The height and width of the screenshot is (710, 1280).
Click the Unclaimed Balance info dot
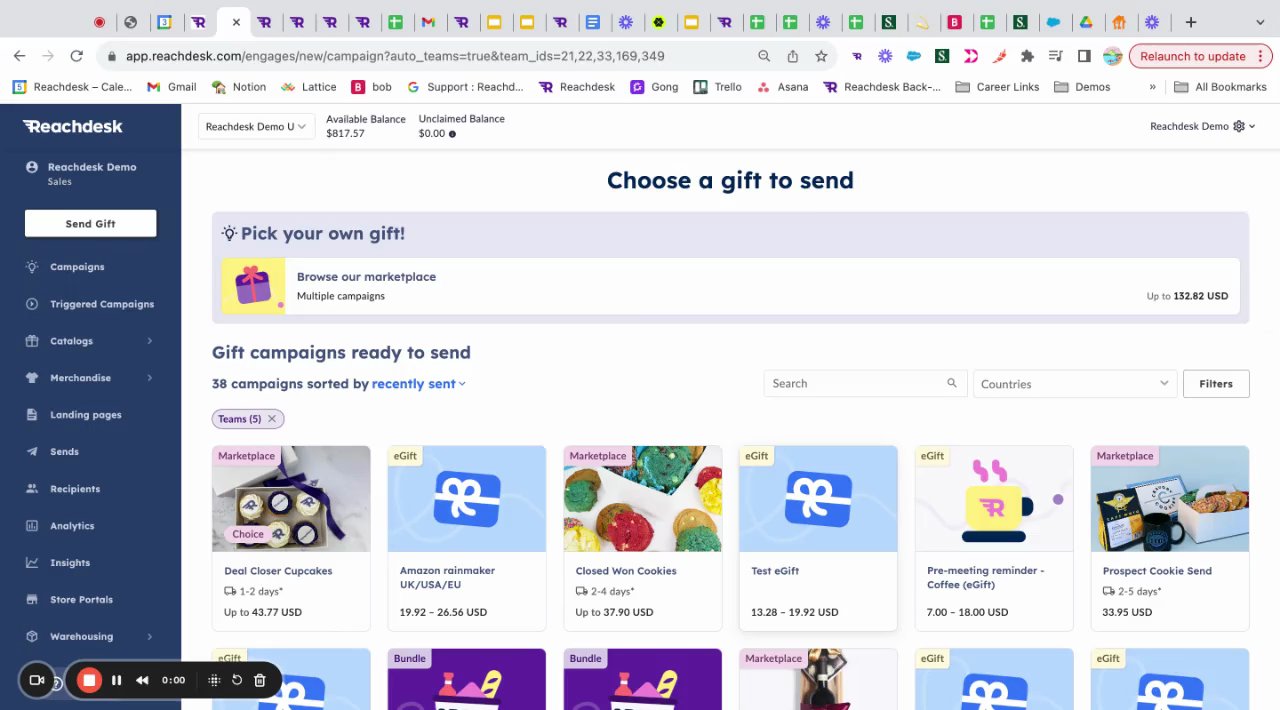click(452, 134)
